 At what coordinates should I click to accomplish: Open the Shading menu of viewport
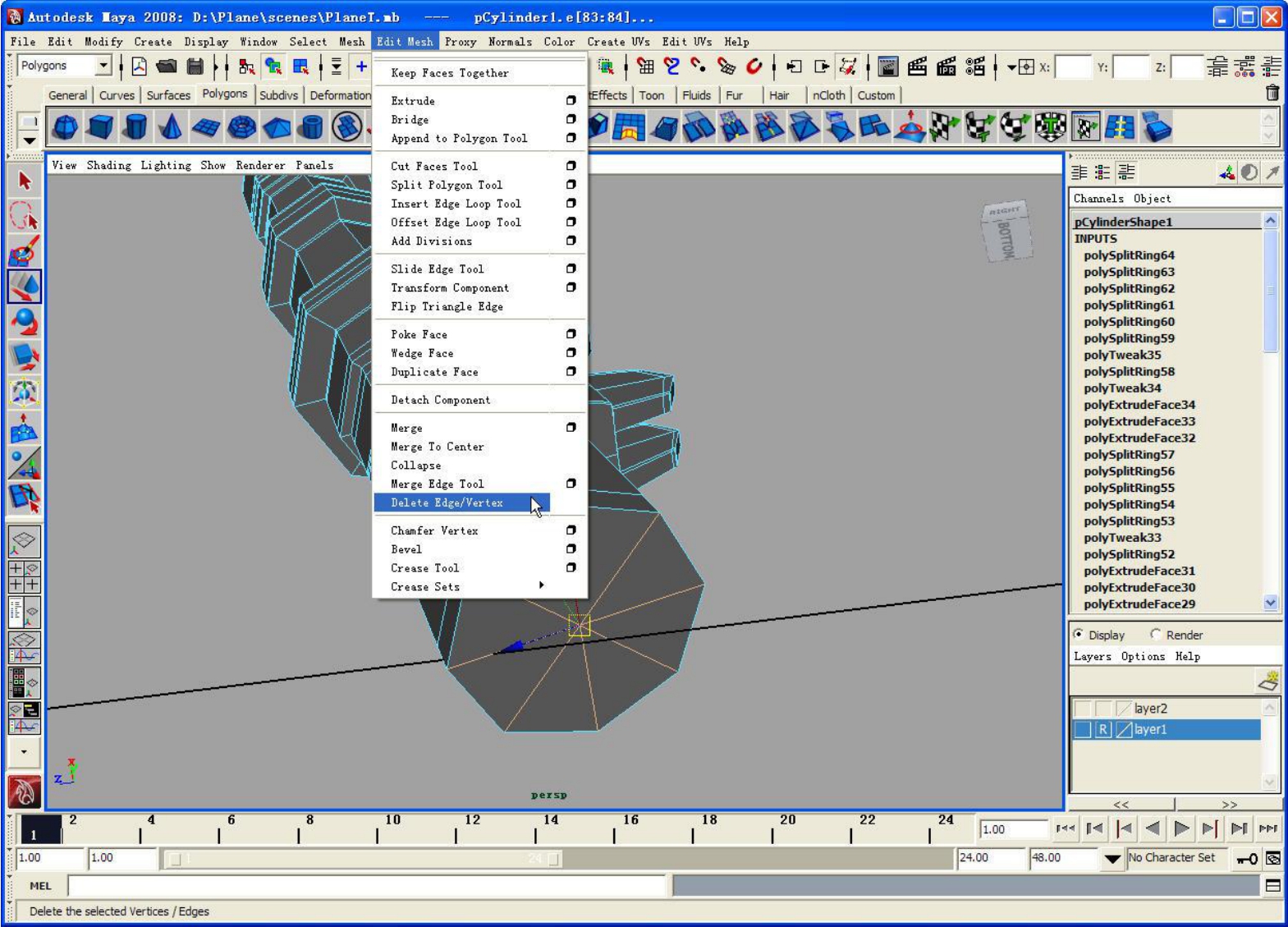[108, 165]
